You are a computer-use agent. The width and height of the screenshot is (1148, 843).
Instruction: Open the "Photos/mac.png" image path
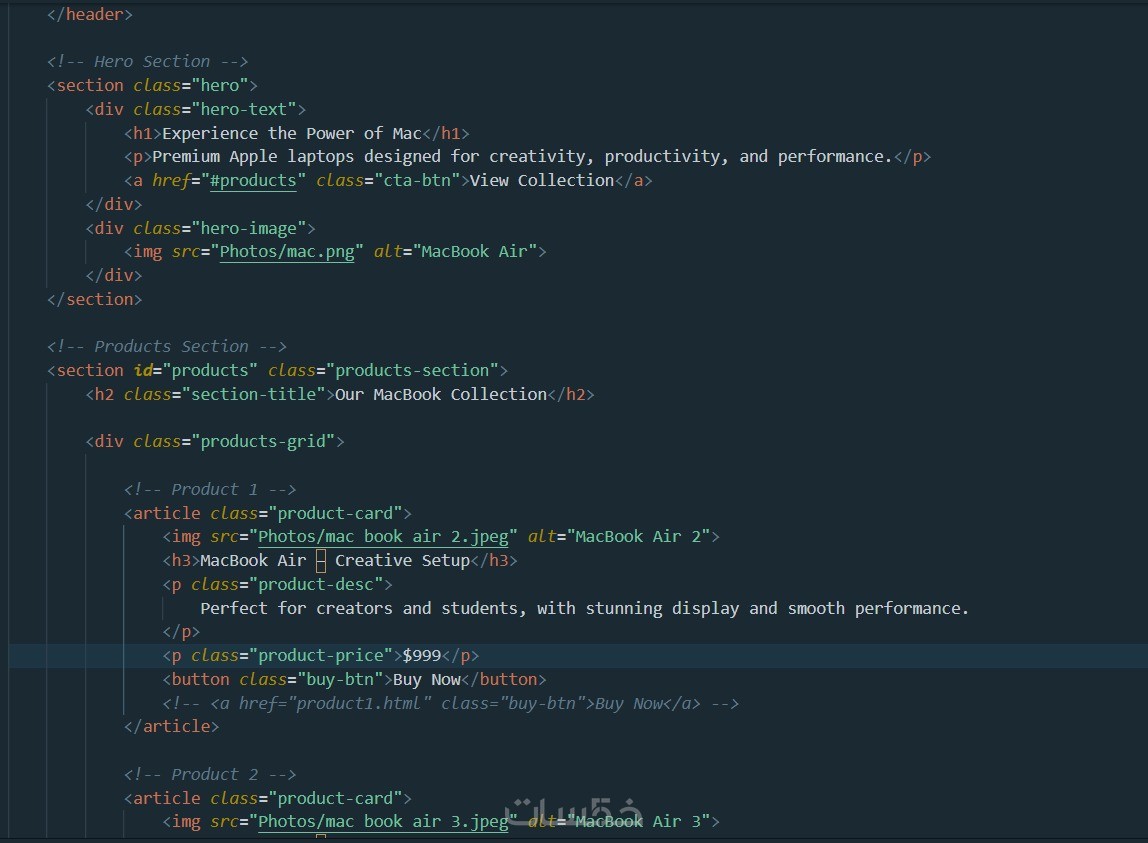tap(287, 252)
